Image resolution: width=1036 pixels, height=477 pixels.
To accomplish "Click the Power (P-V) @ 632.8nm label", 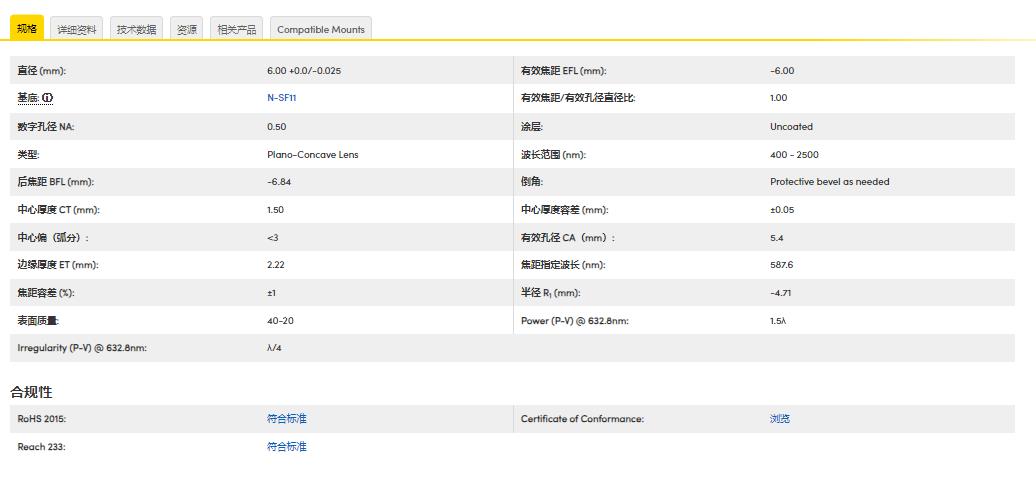I will [x=574, y=321].
